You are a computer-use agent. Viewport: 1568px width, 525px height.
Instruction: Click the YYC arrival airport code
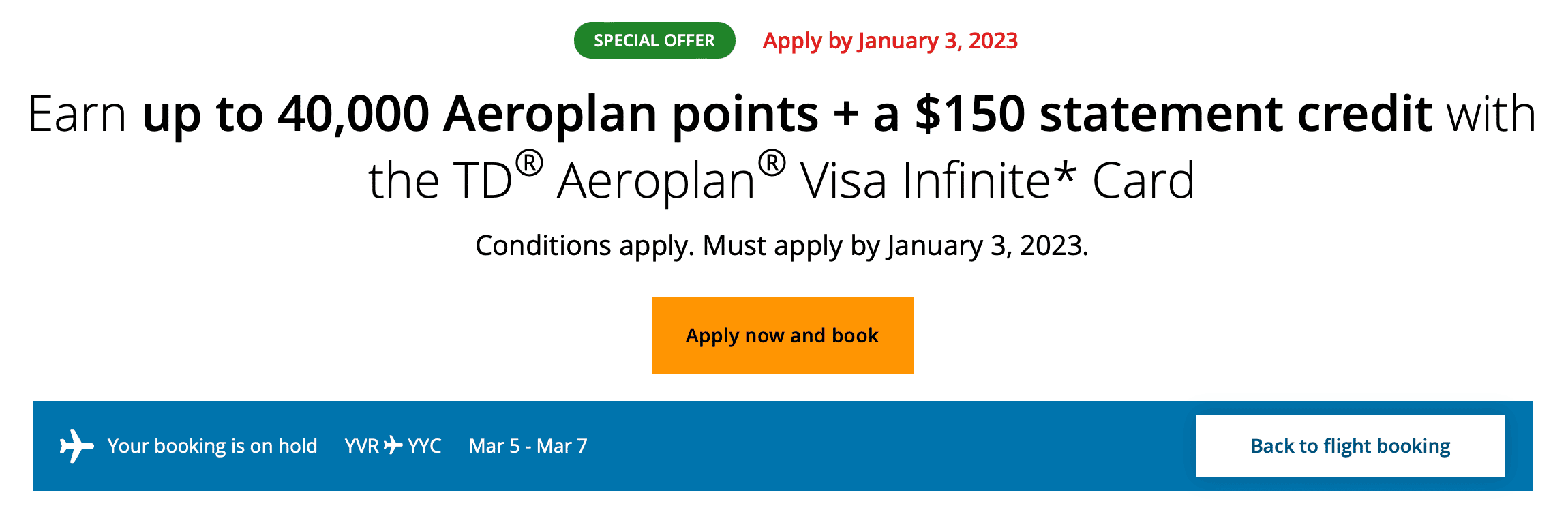click(x=425, y=446)
